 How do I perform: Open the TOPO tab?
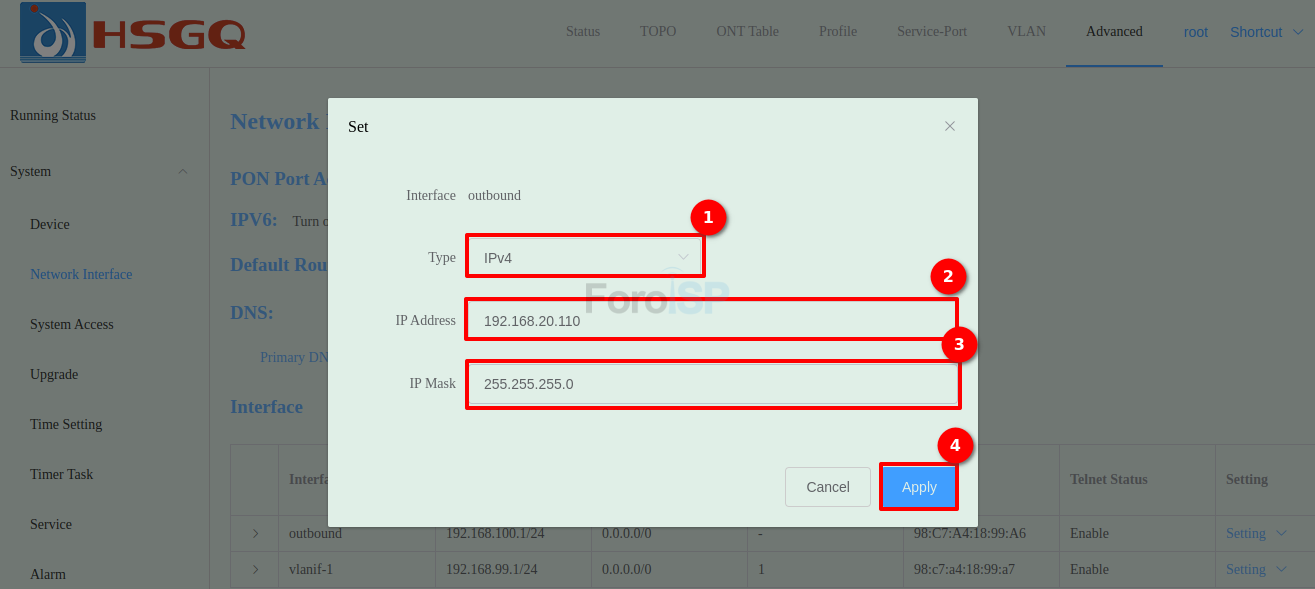click(658, 32)
